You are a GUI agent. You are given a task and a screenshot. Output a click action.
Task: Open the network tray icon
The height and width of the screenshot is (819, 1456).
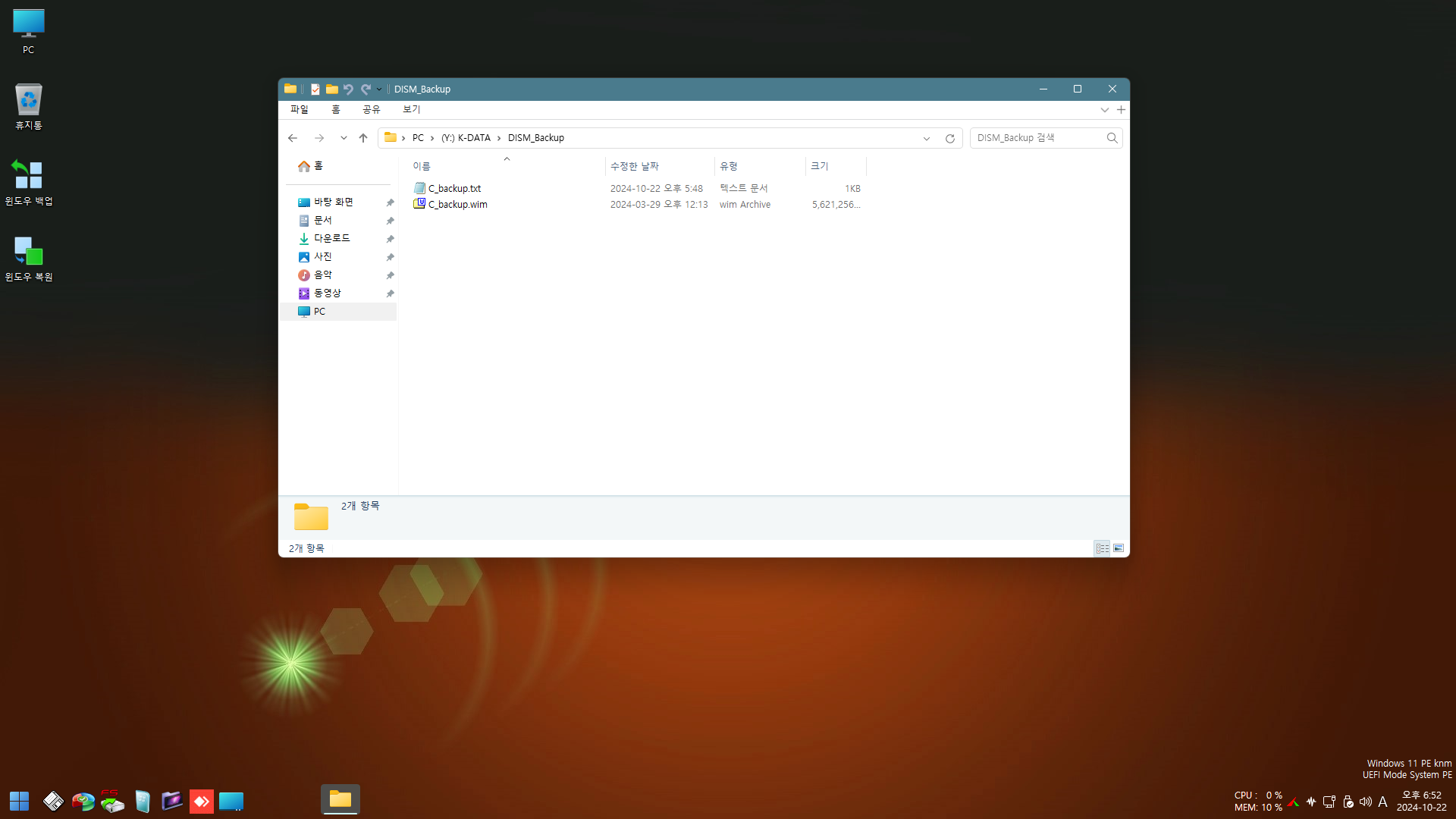[1329, 802]
